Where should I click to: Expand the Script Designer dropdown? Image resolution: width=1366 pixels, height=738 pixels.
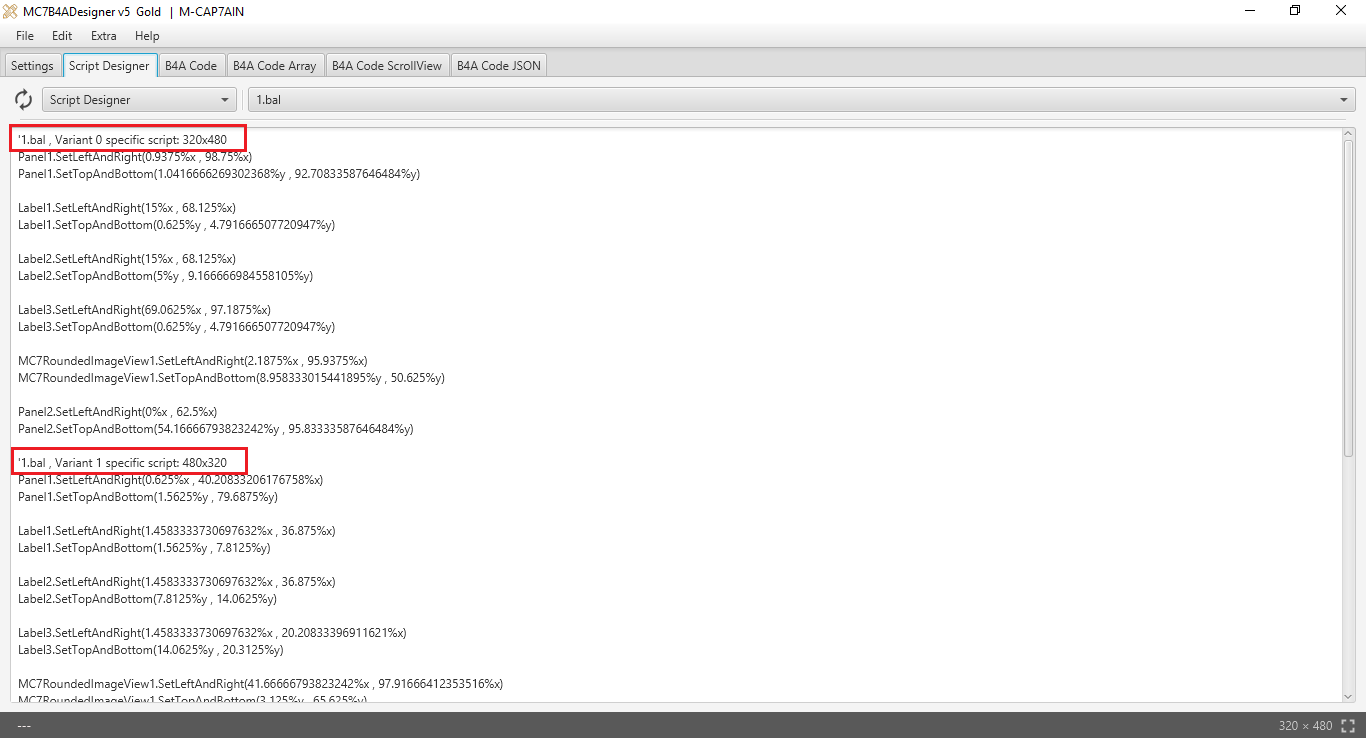tap(139, 100)
